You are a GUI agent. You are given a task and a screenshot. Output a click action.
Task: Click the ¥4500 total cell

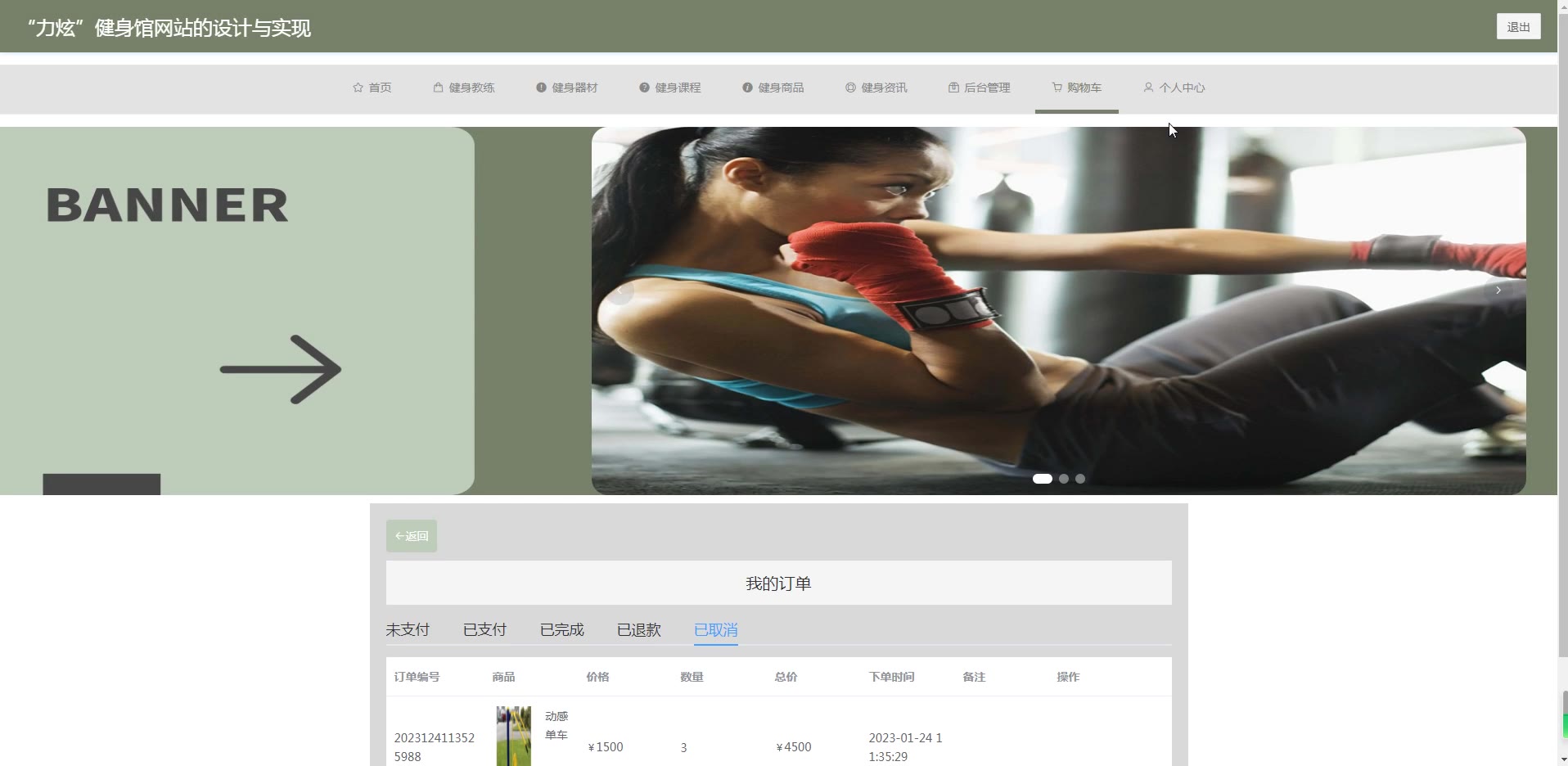pos(794,747)
